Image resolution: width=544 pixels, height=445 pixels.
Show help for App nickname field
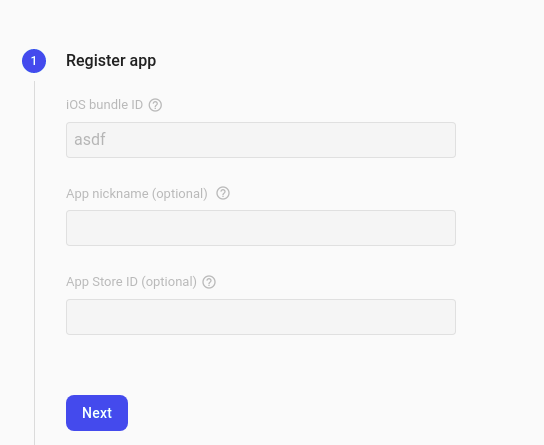223,193
